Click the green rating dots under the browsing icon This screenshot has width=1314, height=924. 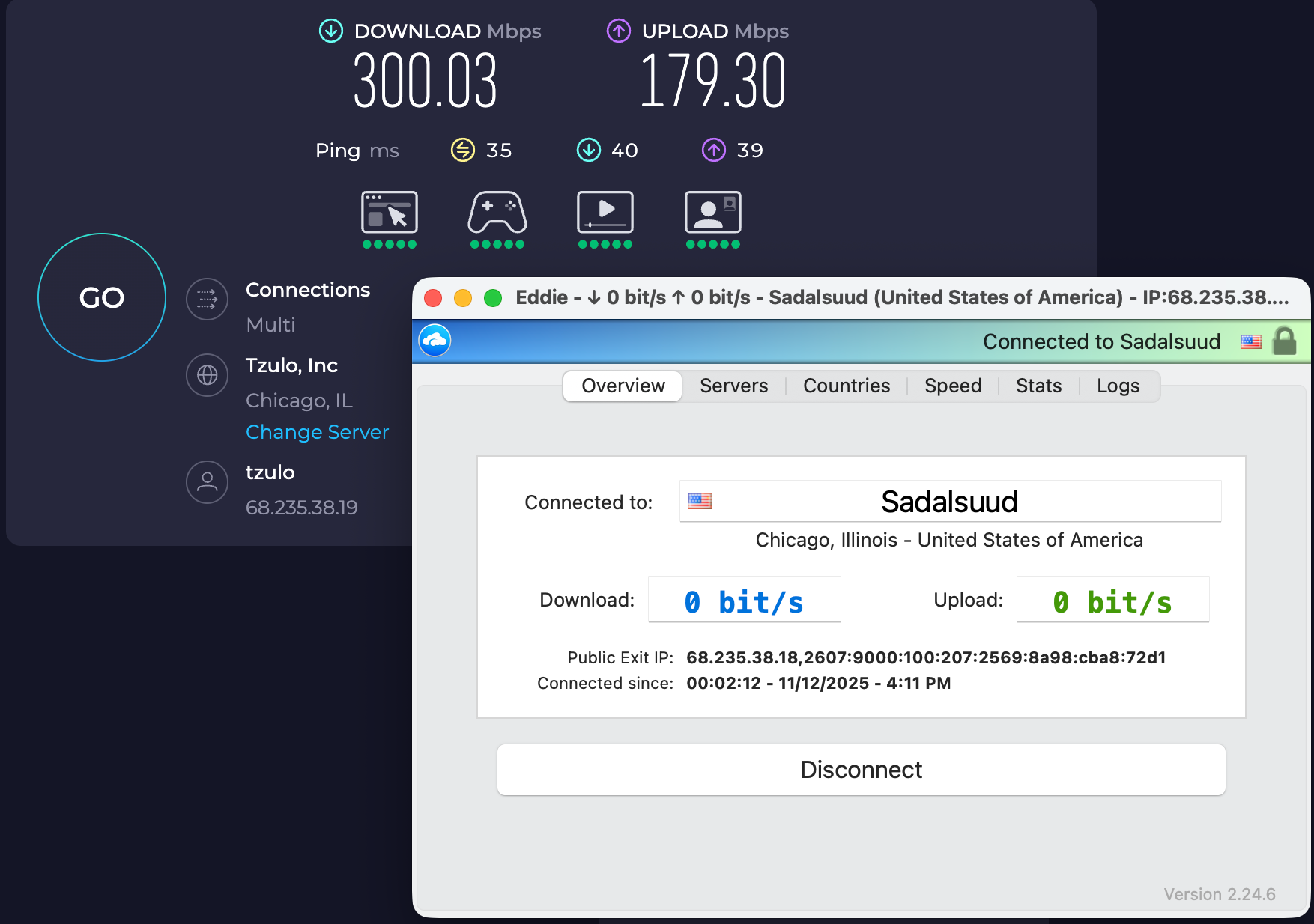(x=389, y=243)
